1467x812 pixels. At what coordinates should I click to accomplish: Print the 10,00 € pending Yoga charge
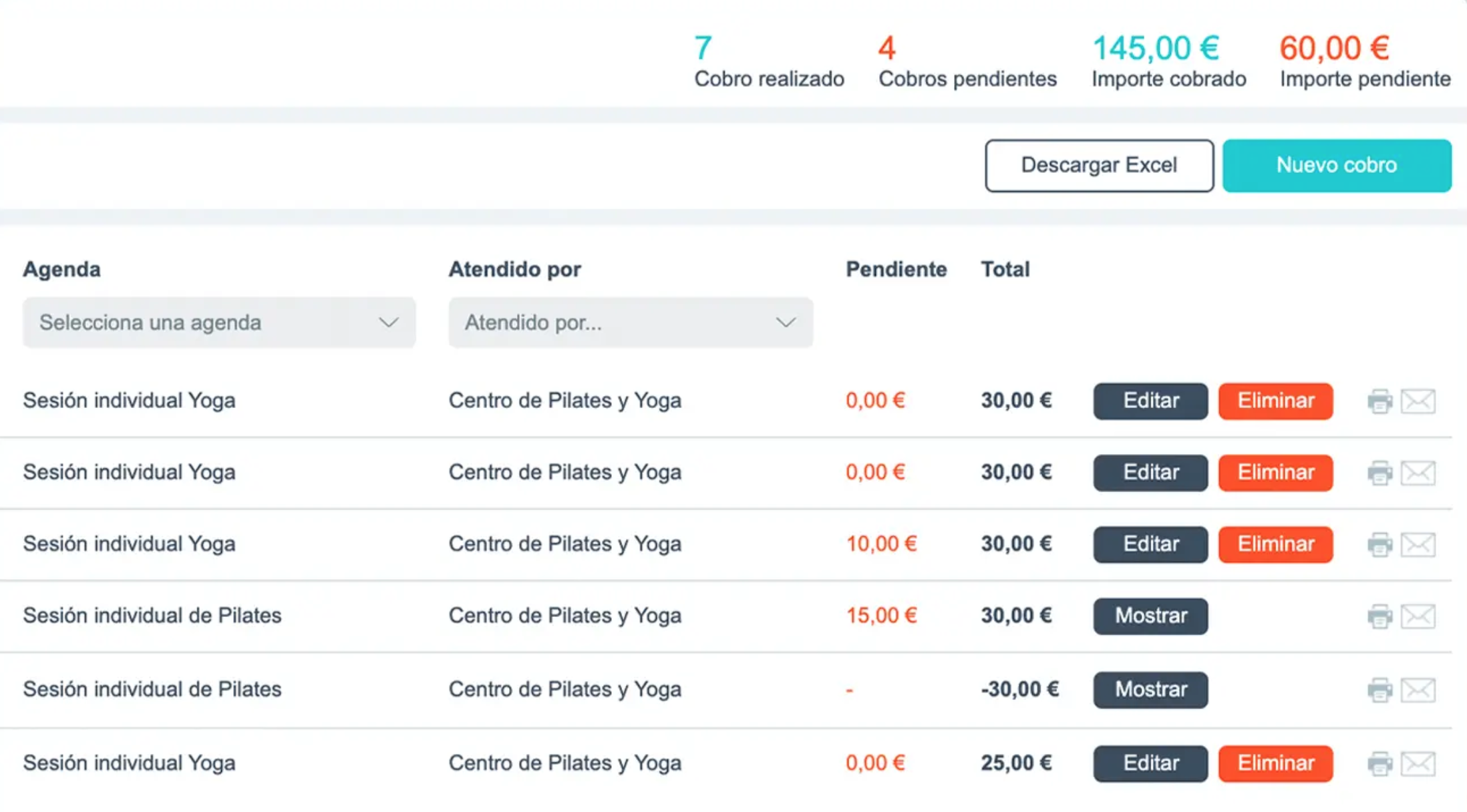(1379, 545)
